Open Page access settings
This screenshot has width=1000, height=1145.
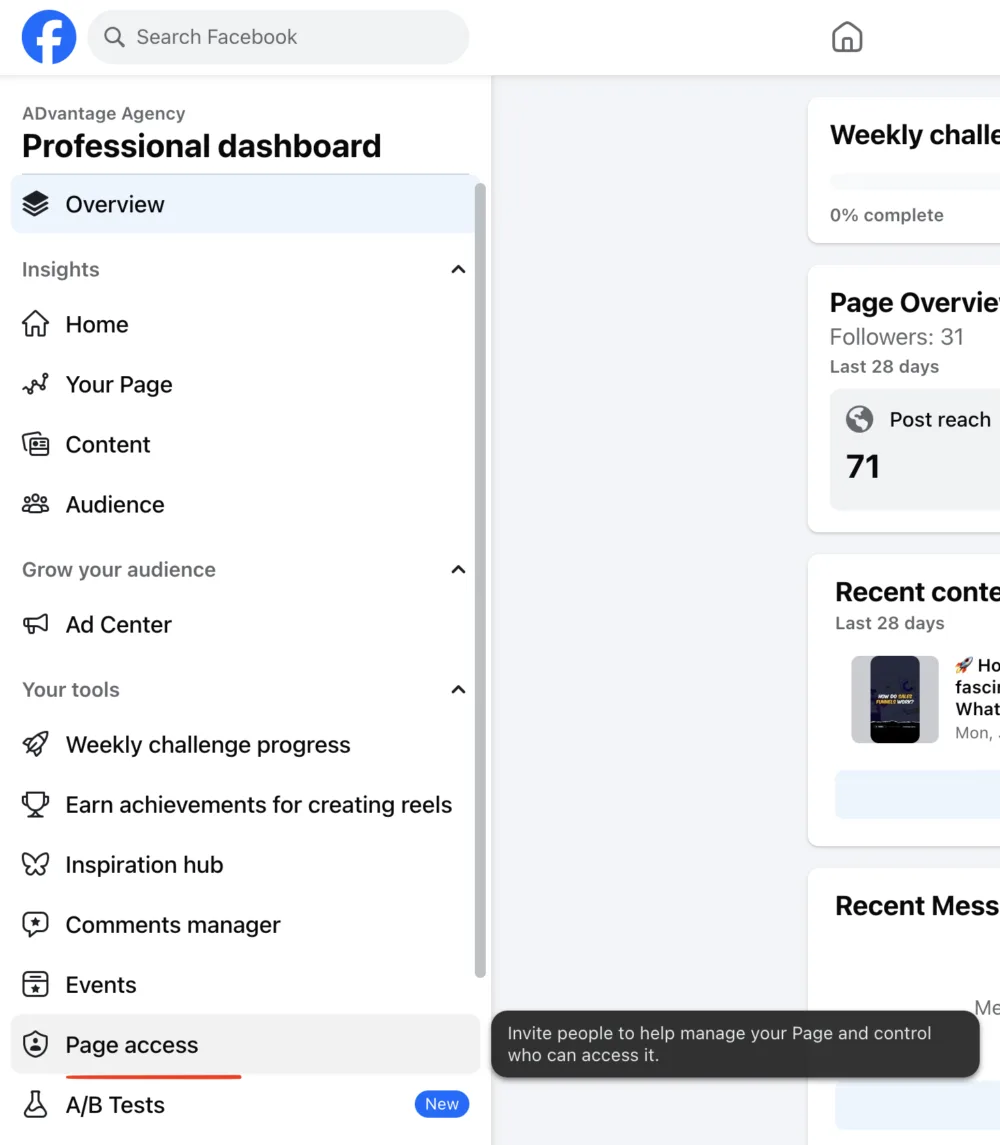(132, 1045)
